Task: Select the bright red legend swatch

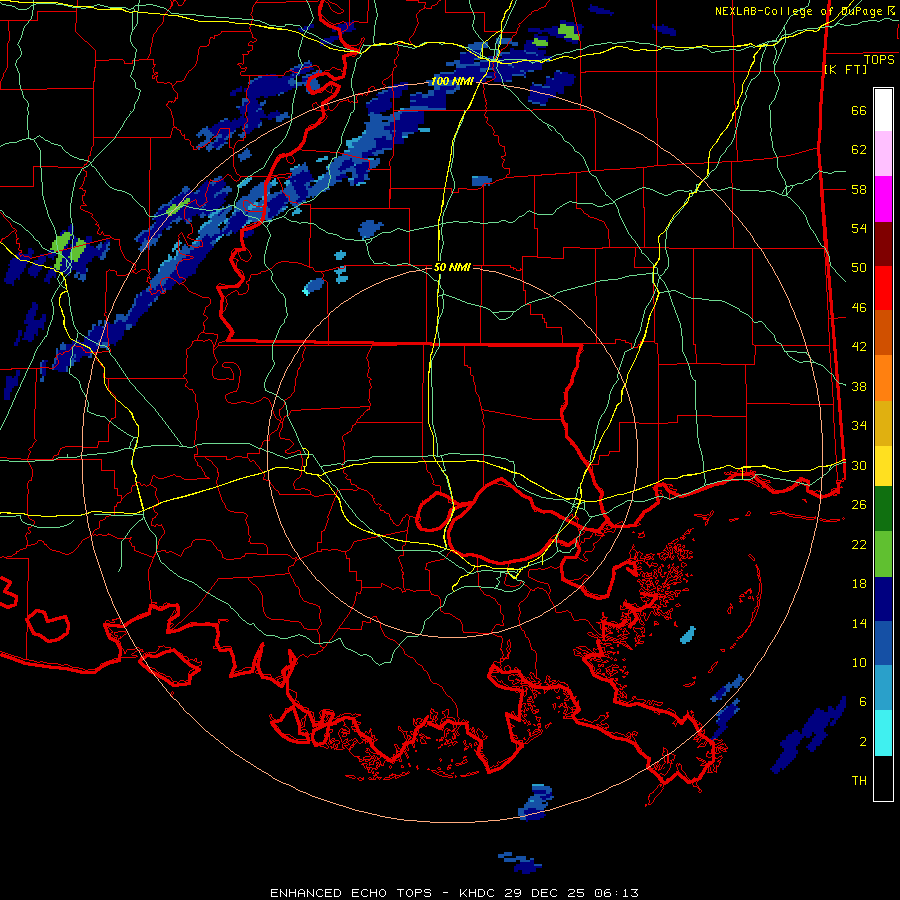Action: point(883,288)
